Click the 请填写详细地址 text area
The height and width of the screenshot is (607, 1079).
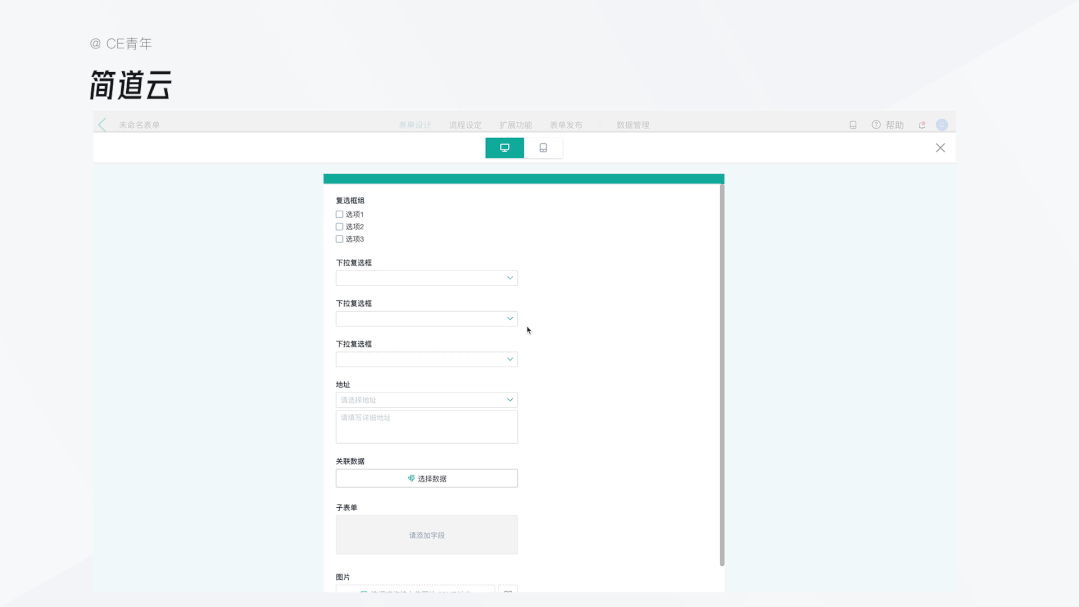click(x=427, y=427)
